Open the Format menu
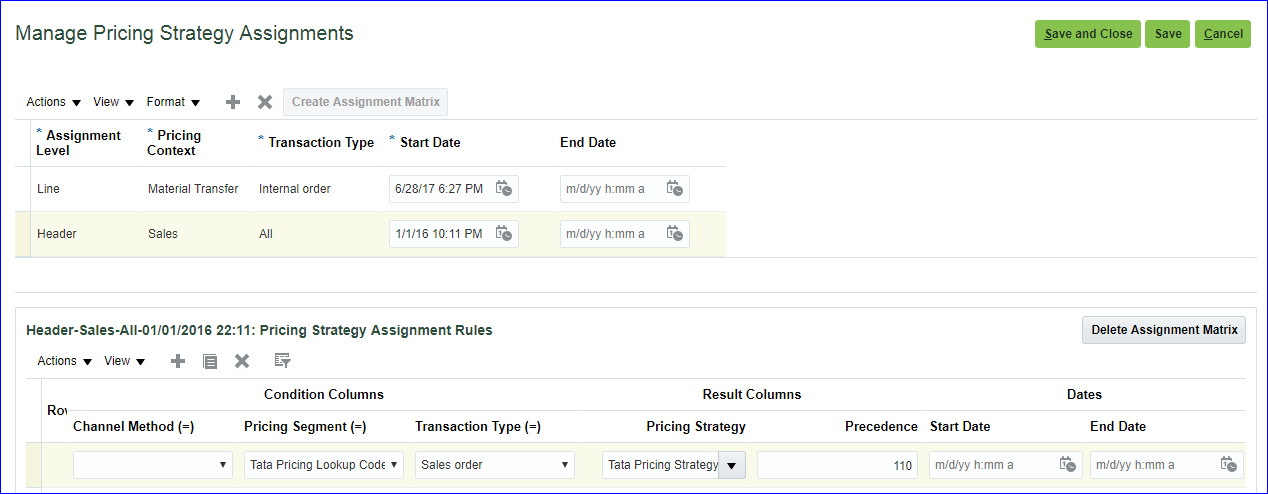The image size is (1268, 494). click(173, 102)
